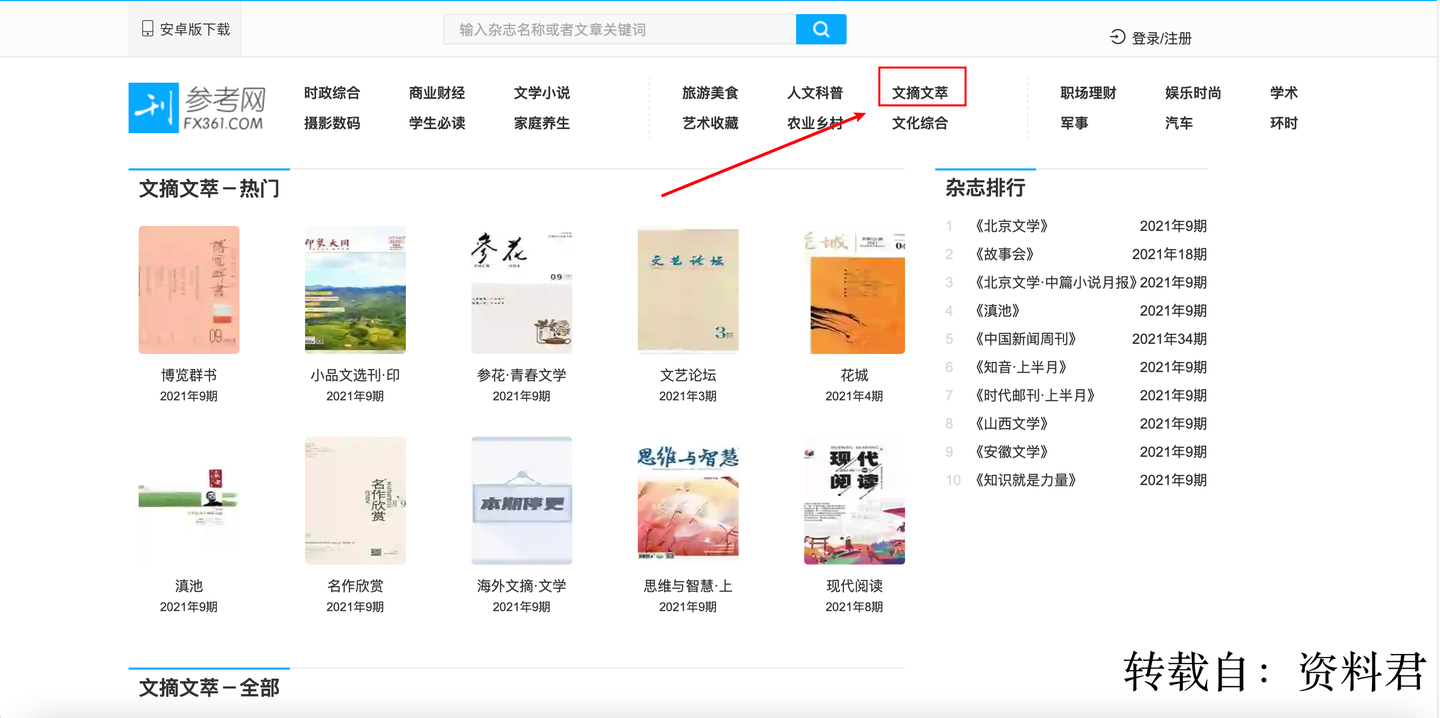Viewport: 1440px width, 718px height.
Task: Open 《知音·上半月》 ranking entry
Action: point(1021,367)
